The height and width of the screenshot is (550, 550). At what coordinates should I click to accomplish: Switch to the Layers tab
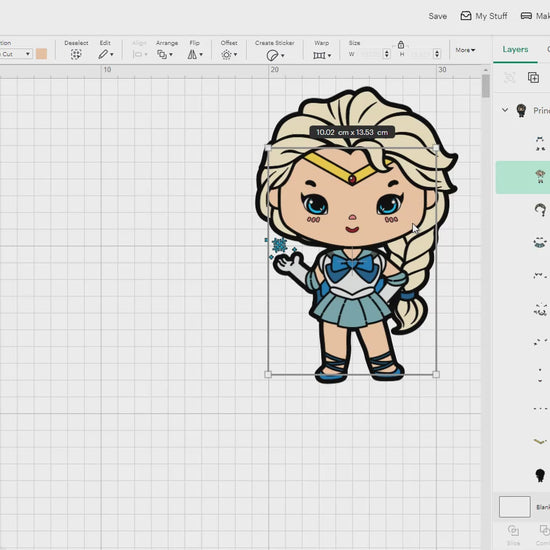[x=515, y=49]
